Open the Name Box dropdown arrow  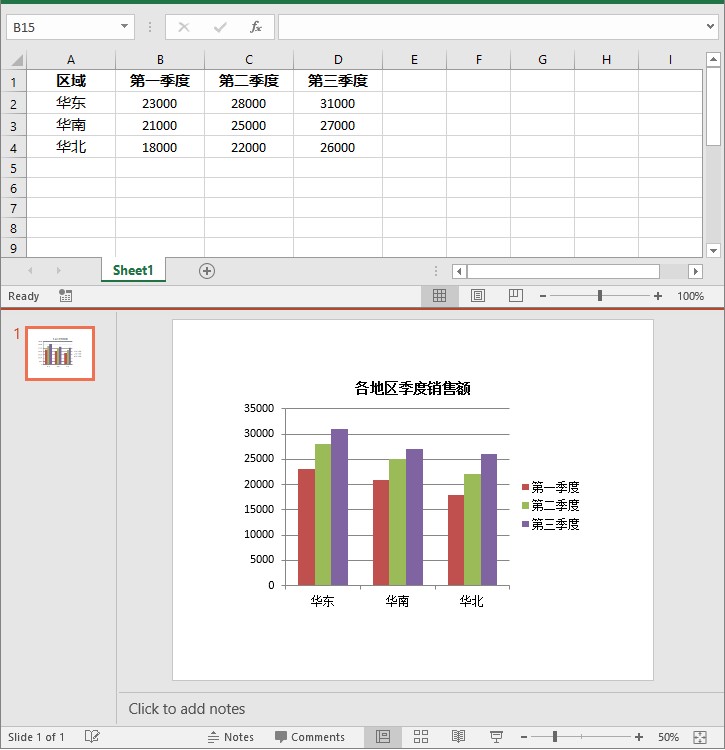click(x=124, y=26)
